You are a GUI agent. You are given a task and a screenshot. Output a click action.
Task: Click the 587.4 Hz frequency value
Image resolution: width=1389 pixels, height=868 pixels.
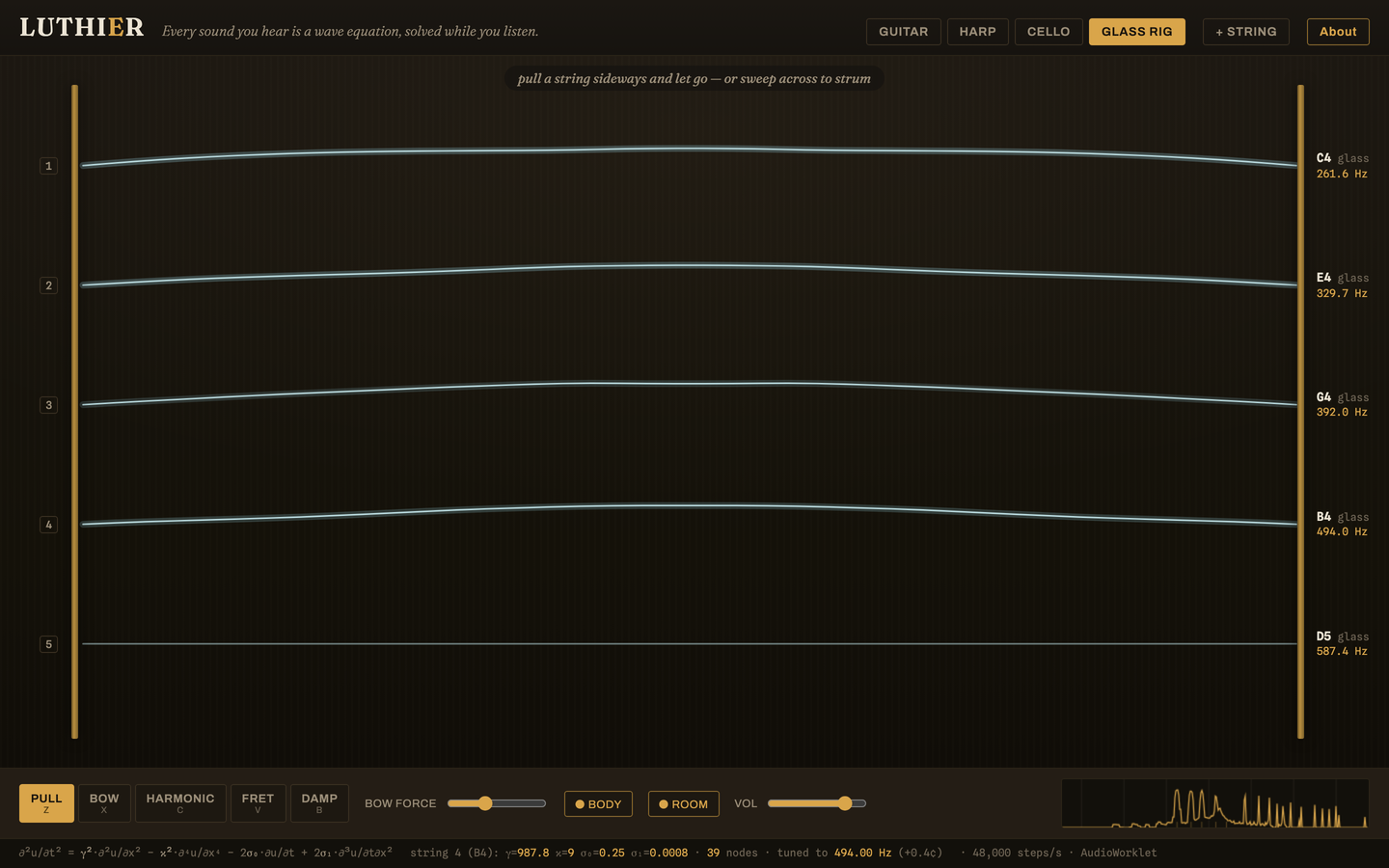click(1342, 651)
